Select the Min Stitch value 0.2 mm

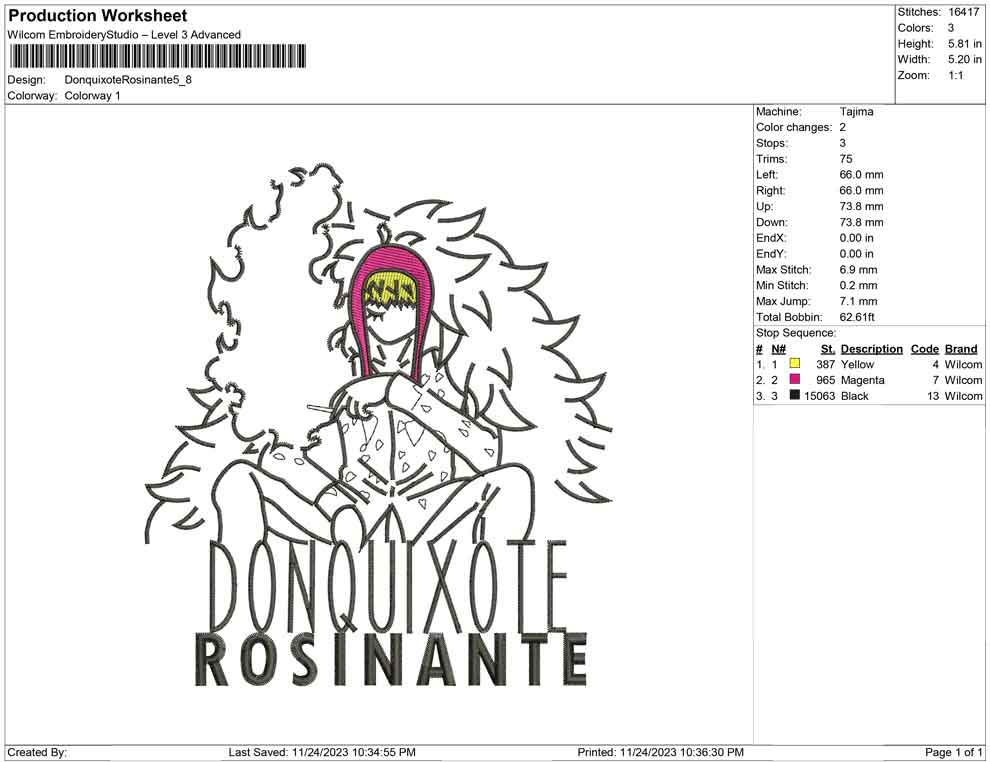[858, 285]
